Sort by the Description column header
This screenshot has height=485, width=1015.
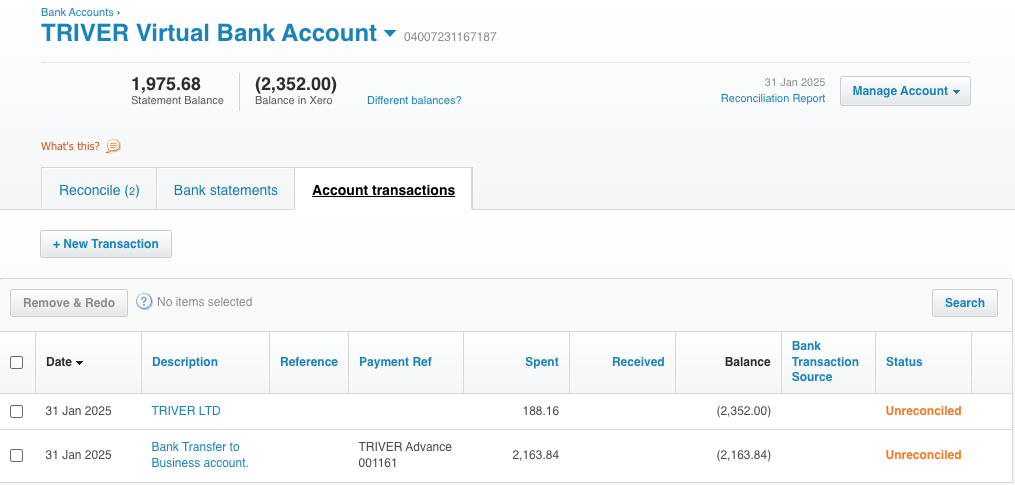pos(185,362)
